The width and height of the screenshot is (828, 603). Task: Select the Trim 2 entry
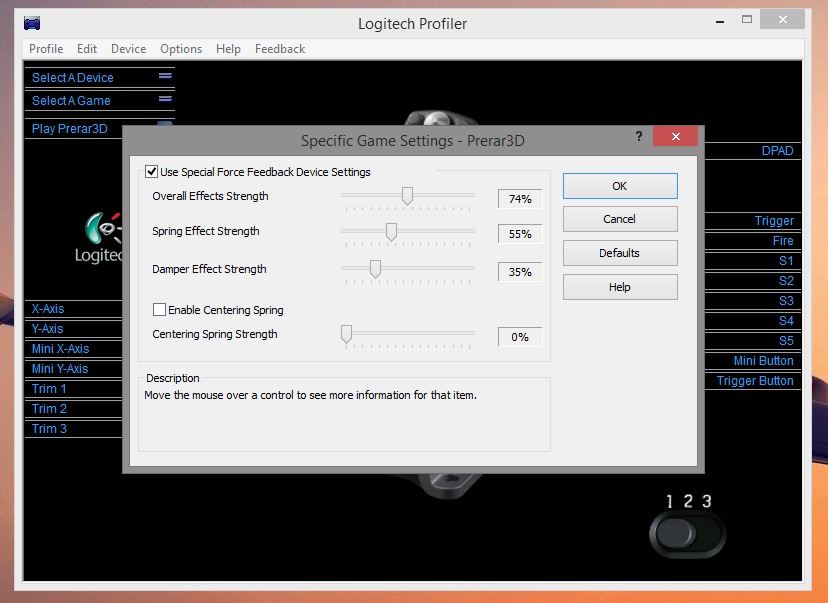[49, 409]
